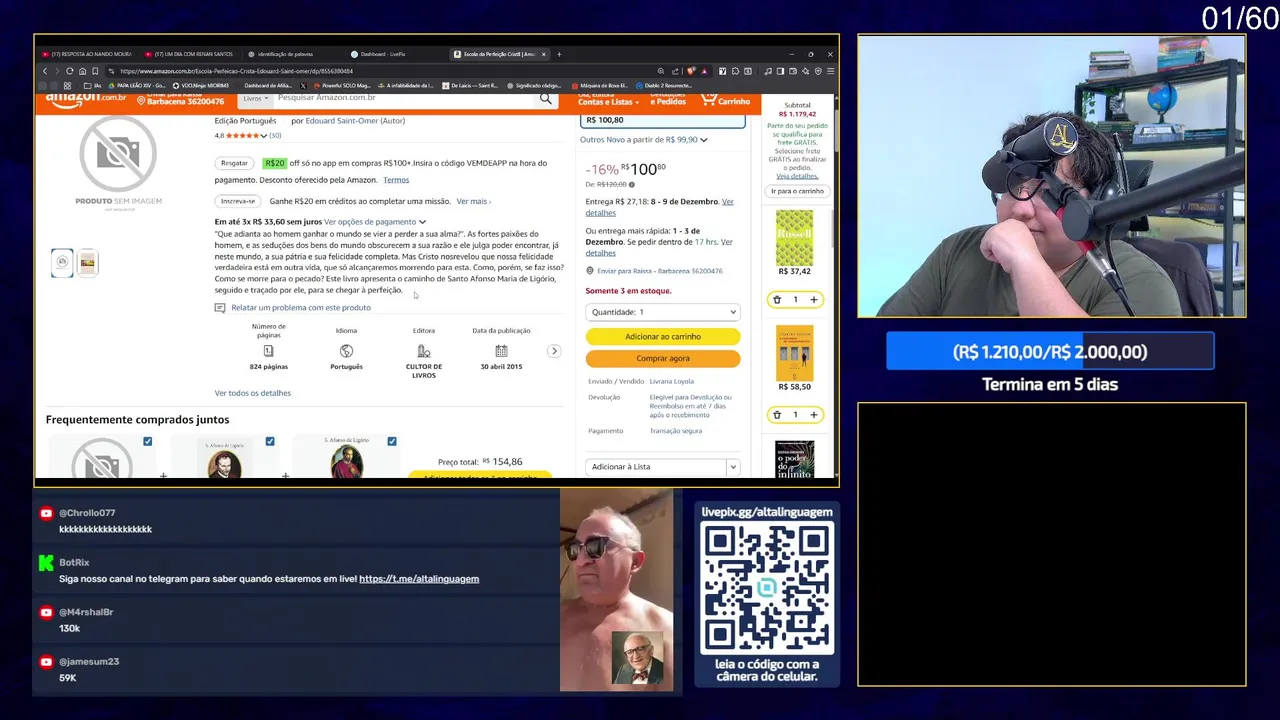Click the Inscreva-se button
Image resolution: width=1280 pixels, height=720 pixels.
click(238, 201)
